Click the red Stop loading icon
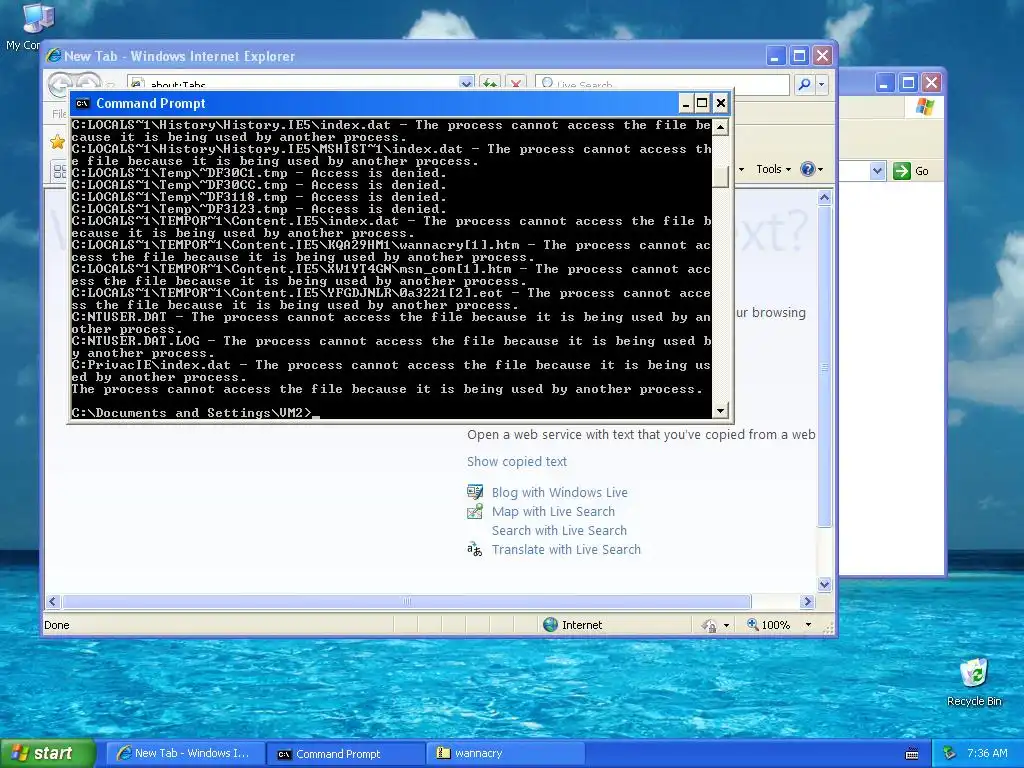Viewport: 1024px width, 768px height. pos(516,84)
